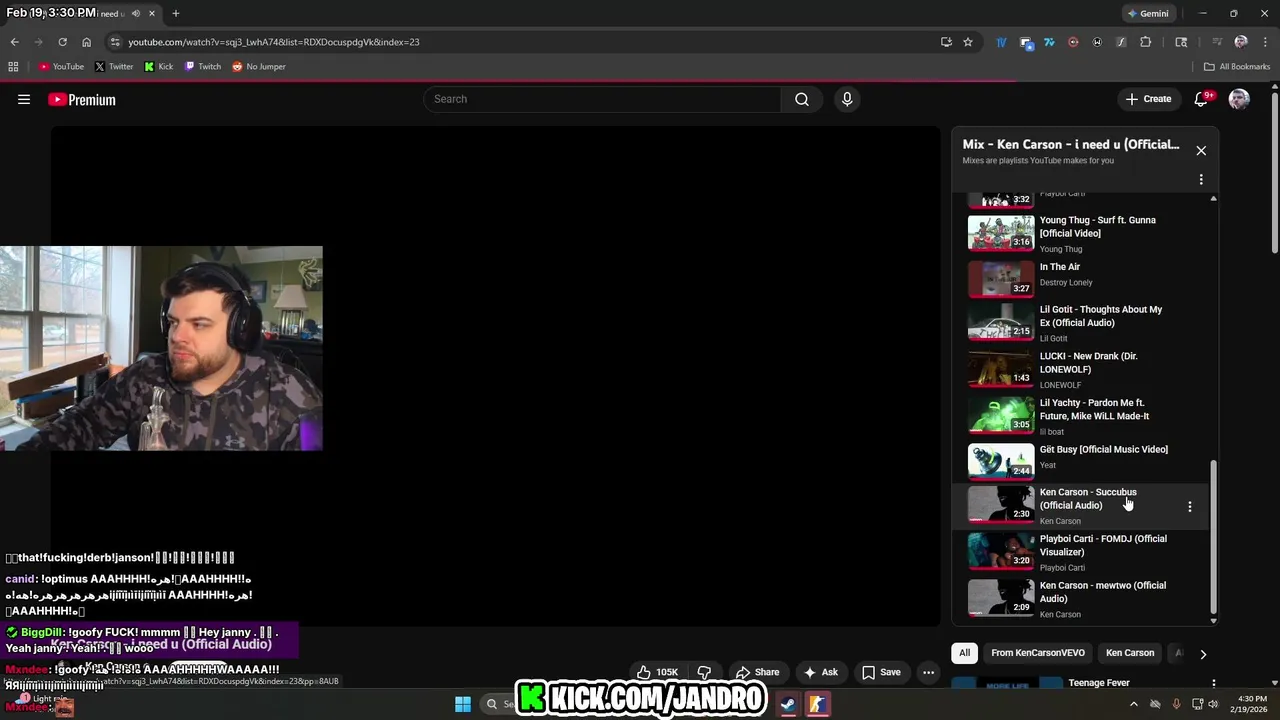Share the video
1280x720 pixels.
coord(757,672)
